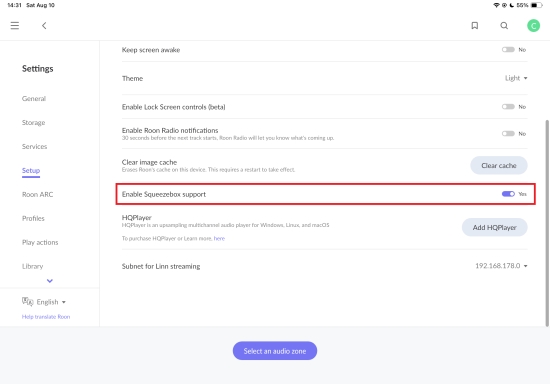Open bookmarks from the top bar icon
This screenshot has width=550, height=384.
tap(475, 26)
